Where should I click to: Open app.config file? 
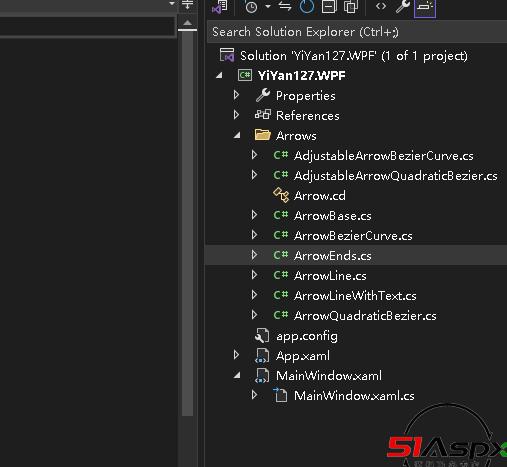coord(307,336)
